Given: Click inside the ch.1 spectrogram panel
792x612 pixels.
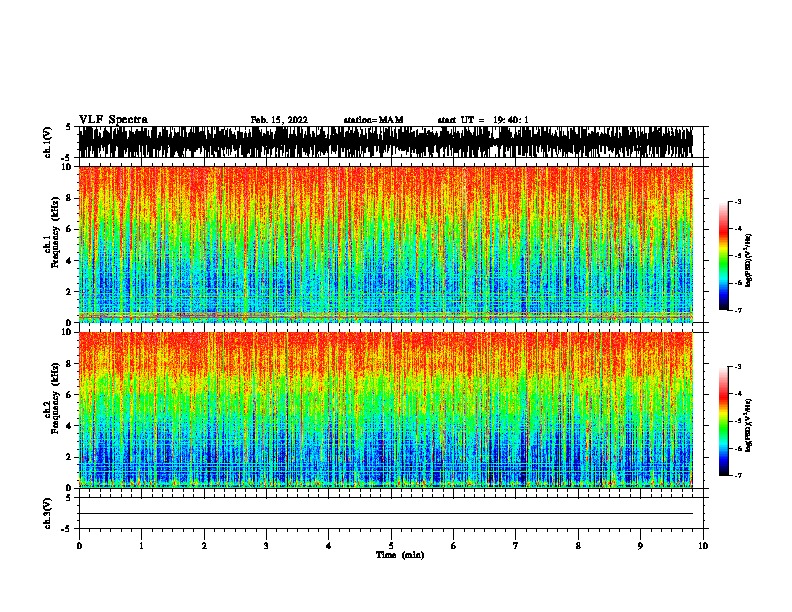Looking at the screenshot, I should pyautogui.click(x=386, y=244).
